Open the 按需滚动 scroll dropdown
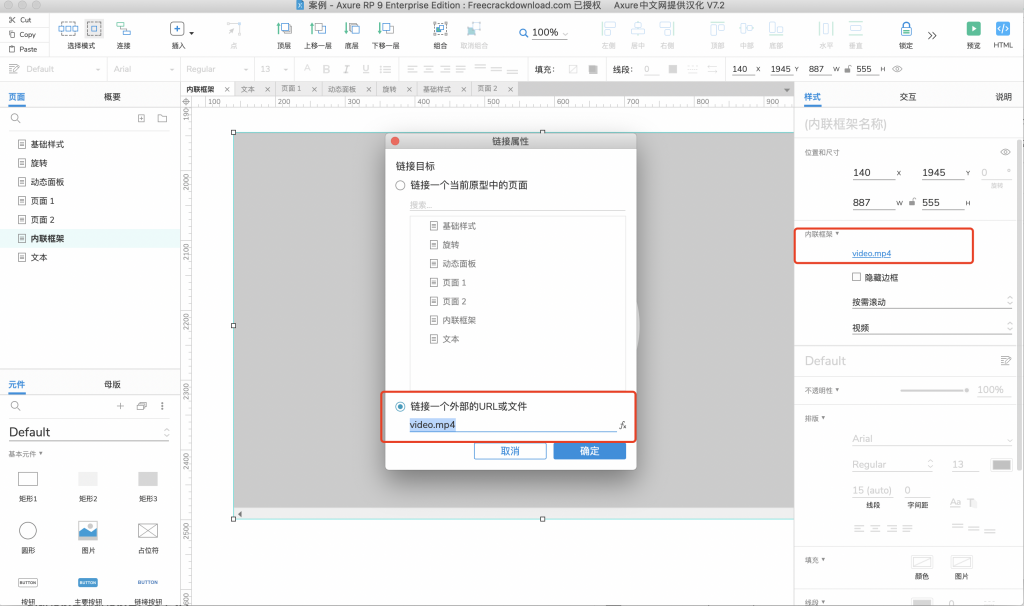This screenshot has width=1024, height=606. pos(931,301)
